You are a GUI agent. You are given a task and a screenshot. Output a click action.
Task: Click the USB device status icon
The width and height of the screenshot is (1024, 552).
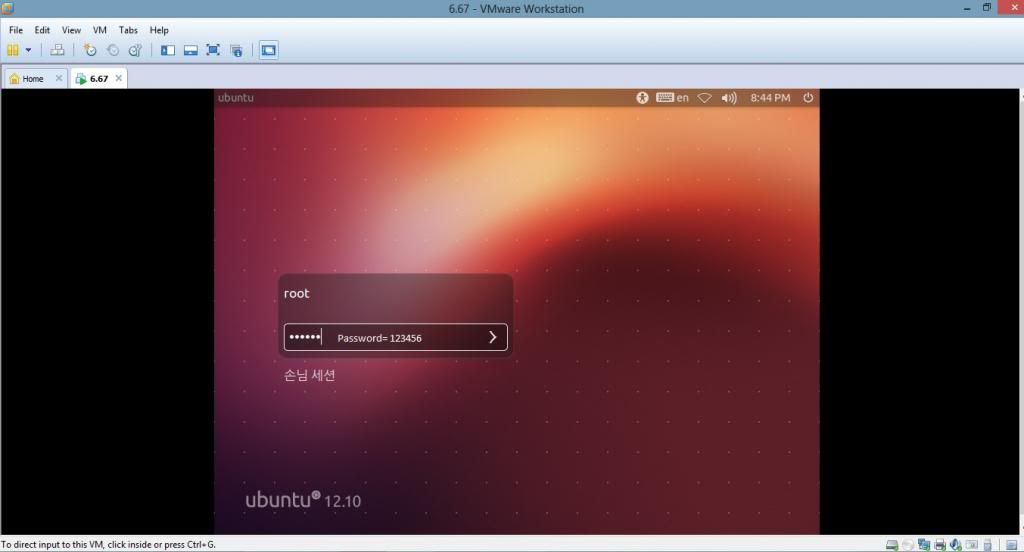(x=987, y=545)
